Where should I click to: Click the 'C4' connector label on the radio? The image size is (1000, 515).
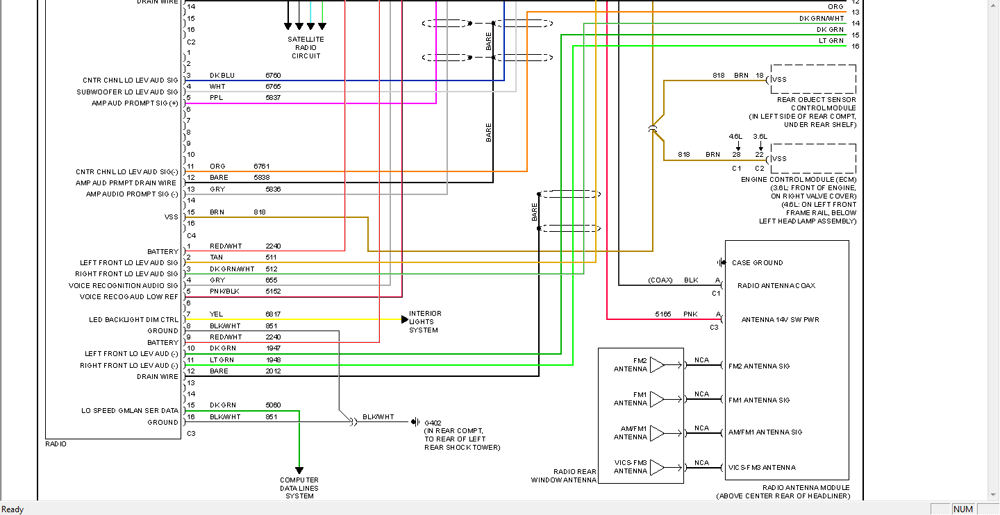coord(191,235)
